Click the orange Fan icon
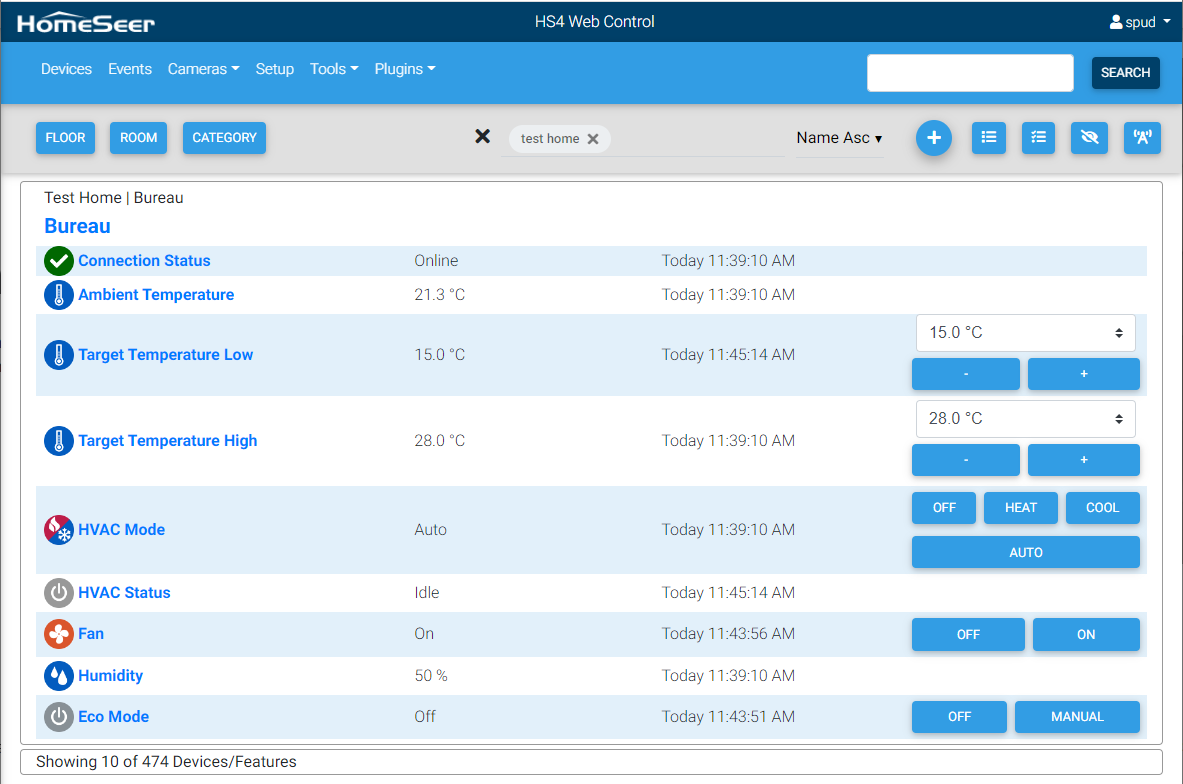The image size is (1183, 784). tap(59, 634)
